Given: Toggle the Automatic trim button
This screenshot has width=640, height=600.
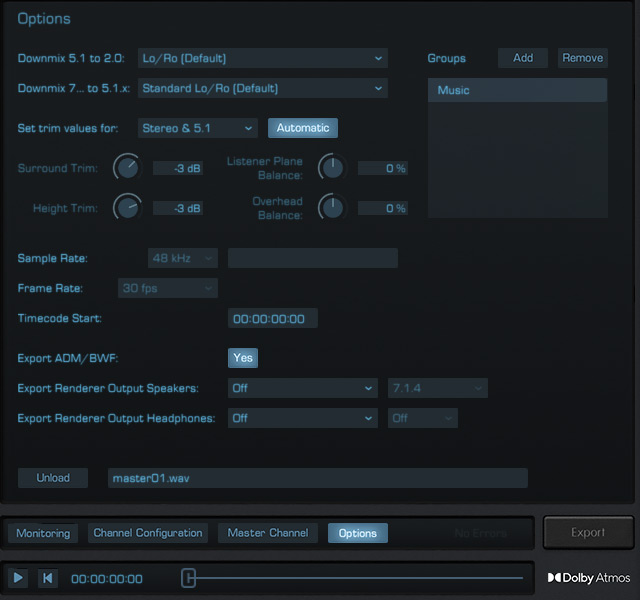Looking at the screenshot, I should pos(303,128).
